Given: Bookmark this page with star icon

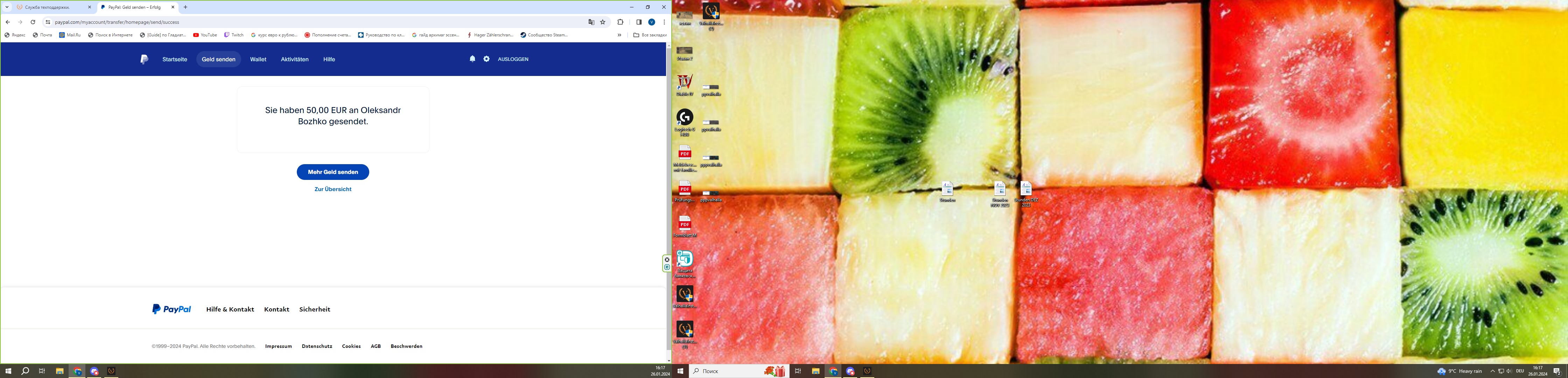Looking at the screenshot, I should point(603,22).
